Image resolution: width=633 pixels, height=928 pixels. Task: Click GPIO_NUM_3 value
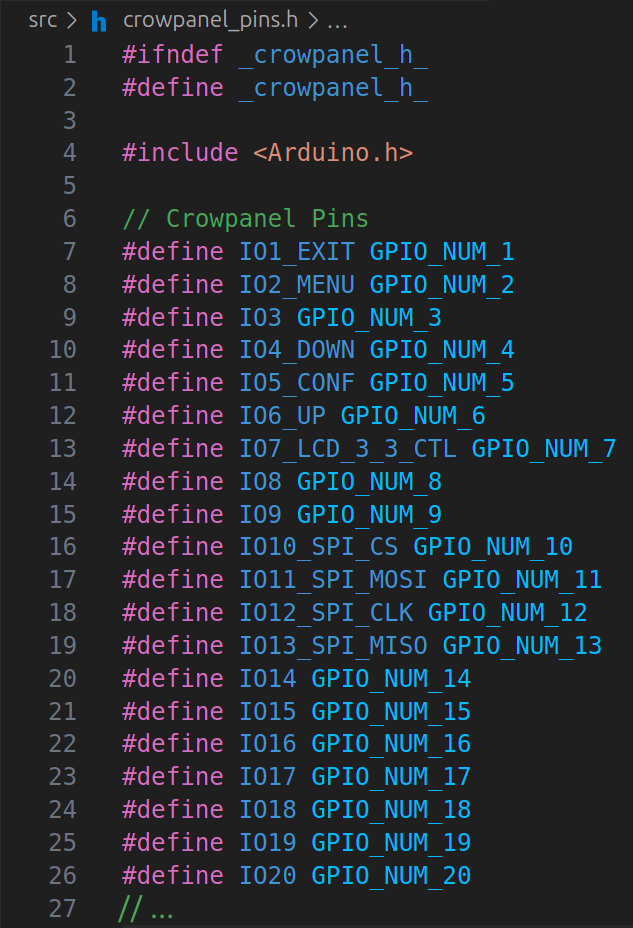(x=369, y=318)
